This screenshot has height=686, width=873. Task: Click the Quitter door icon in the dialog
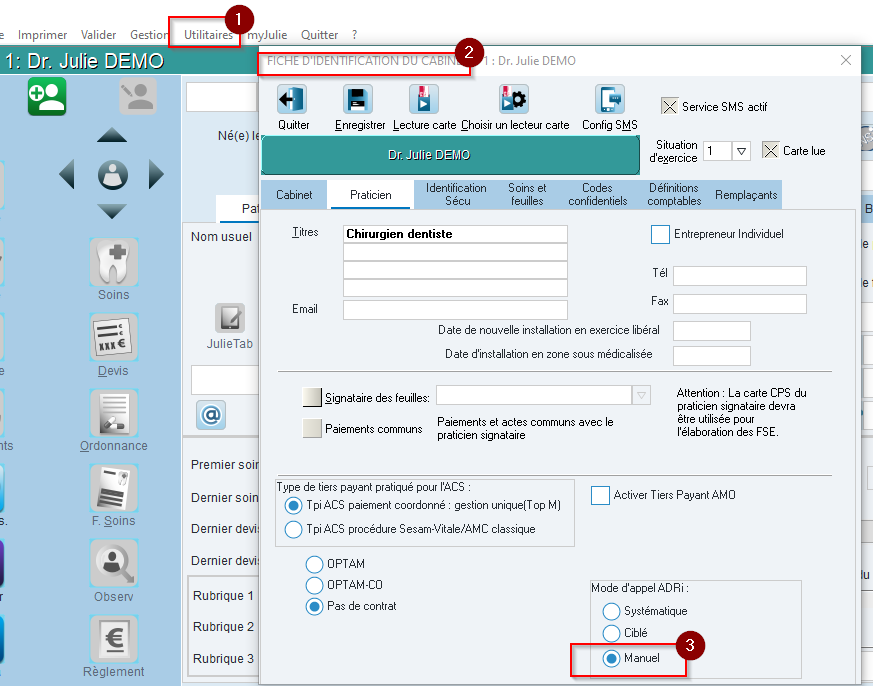[x=293, y=100]
